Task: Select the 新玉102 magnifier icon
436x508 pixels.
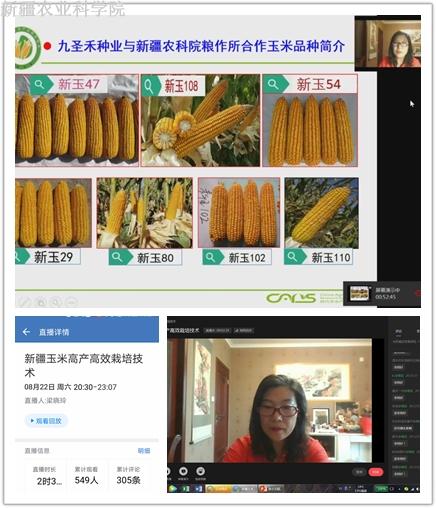Action: (x=211, y=257)
